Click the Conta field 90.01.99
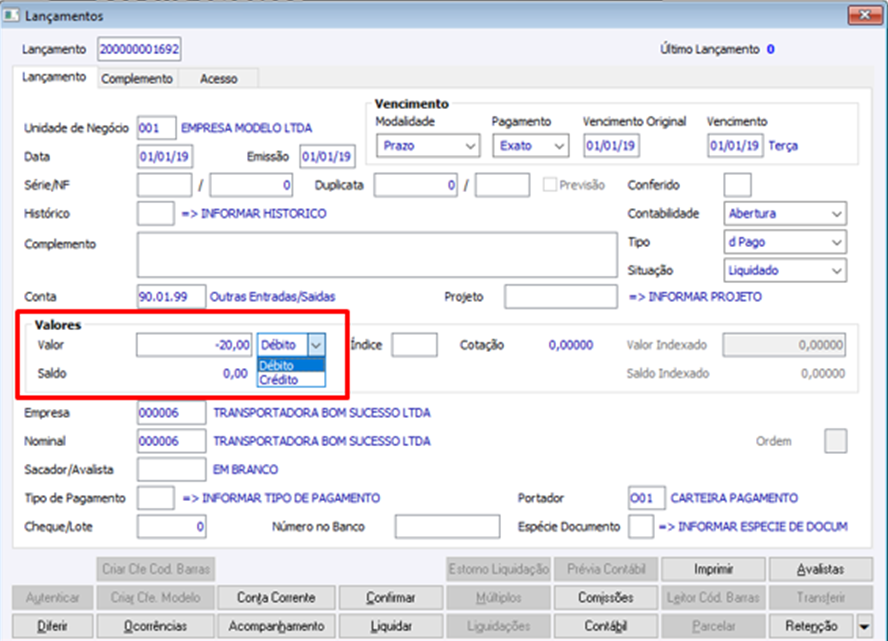The width and height of the screenshot is (888, 641). click(x=172, y=297)
